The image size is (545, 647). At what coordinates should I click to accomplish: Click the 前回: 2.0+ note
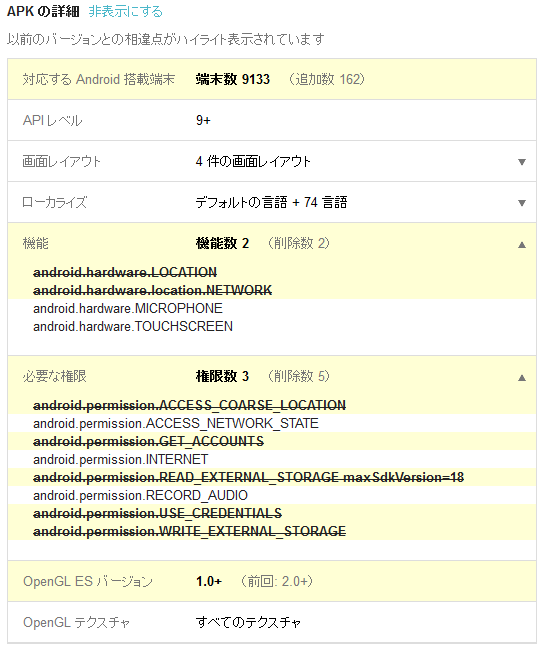(x=277, y=581)
